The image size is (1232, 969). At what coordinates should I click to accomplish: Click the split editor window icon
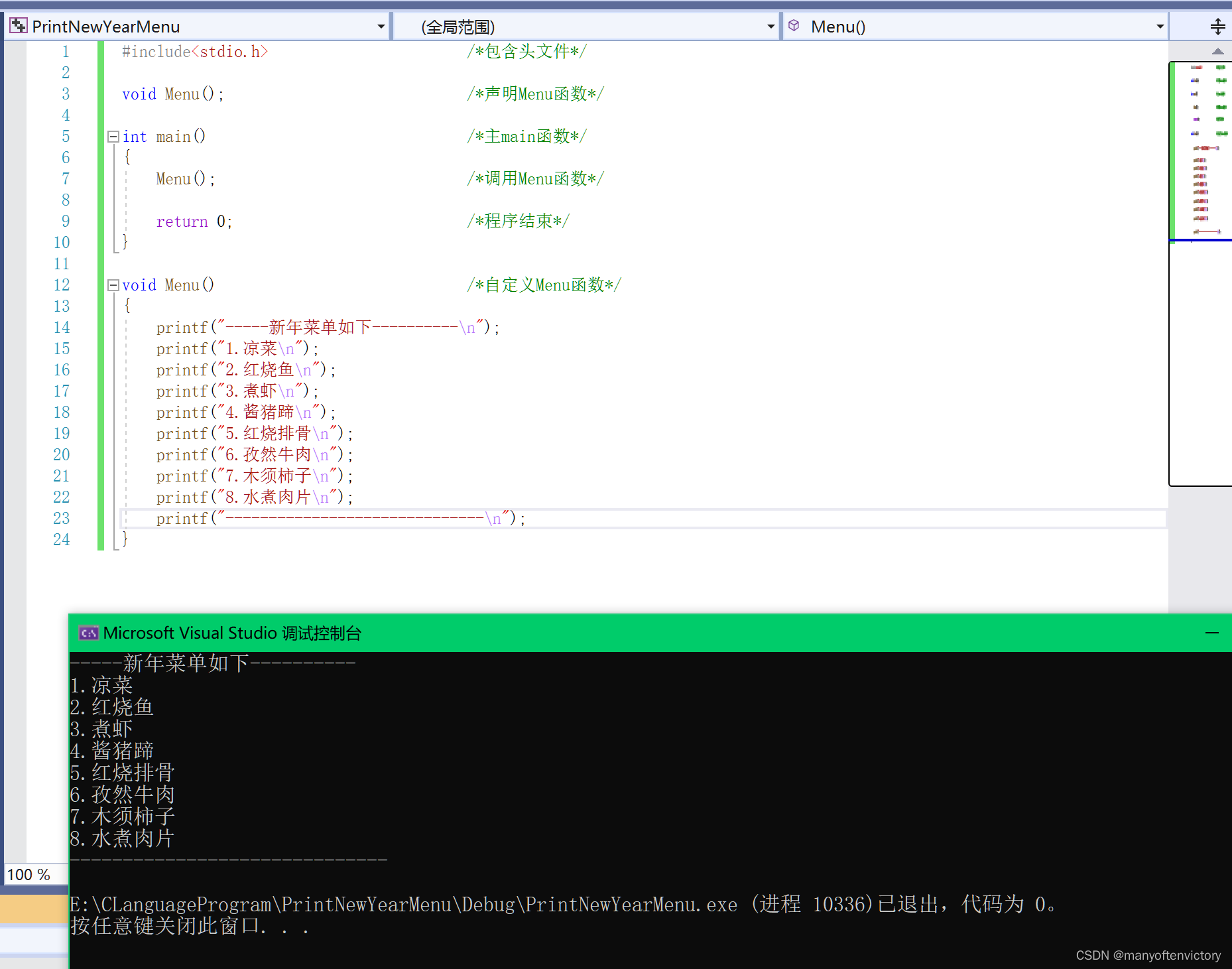click(x=1217, y=27)
